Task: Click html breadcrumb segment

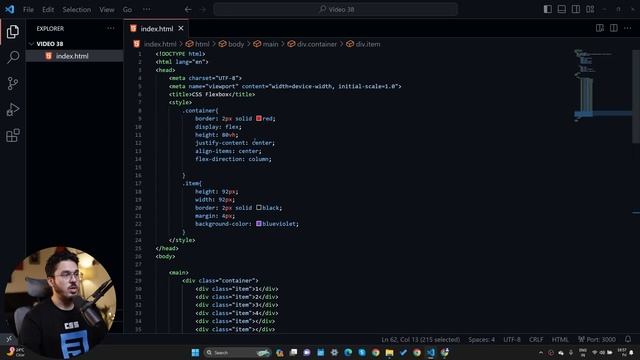Action: pos(198,44)
